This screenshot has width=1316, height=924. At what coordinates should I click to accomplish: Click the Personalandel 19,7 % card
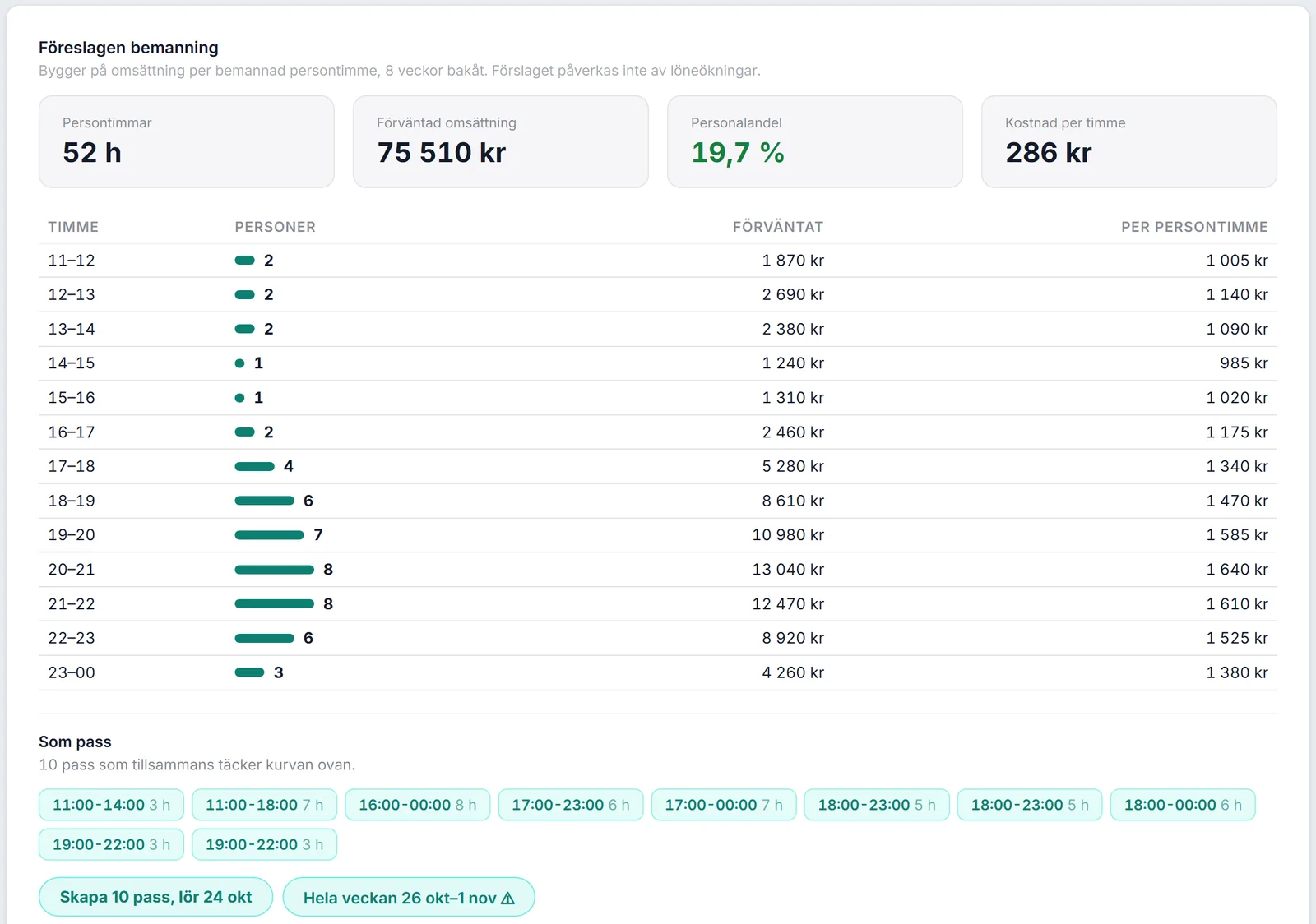click(815, 141)
